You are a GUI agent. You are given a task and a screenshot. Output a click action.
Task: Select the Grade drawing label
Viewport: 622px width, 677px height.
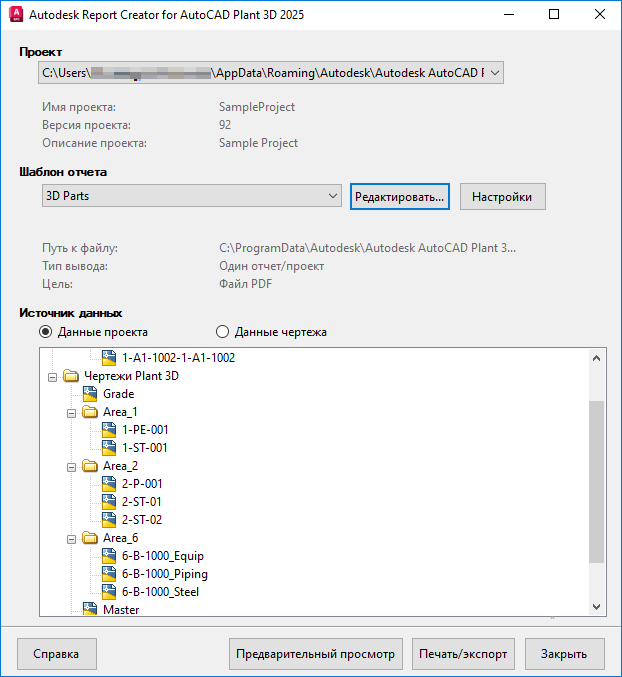pyautogui.click(x=118, y=394)
